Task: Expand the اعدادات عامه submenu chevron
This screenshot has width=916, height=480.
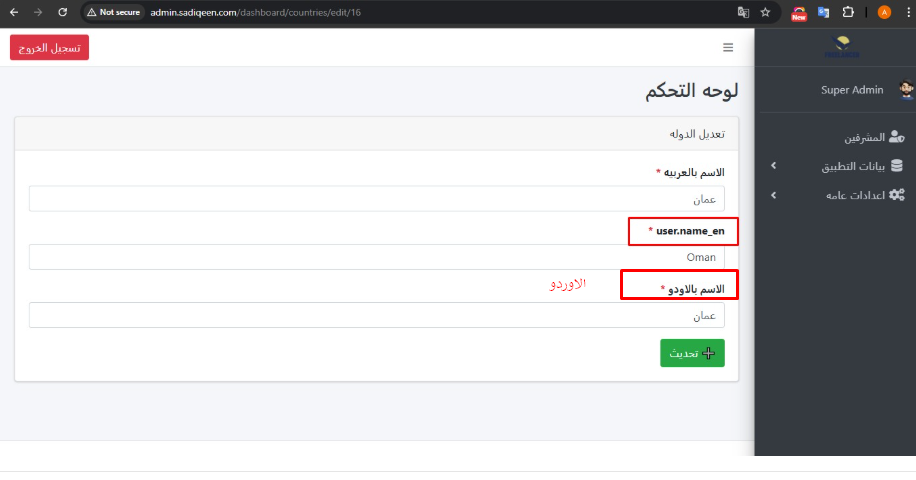Action: (x=773, y=194)
